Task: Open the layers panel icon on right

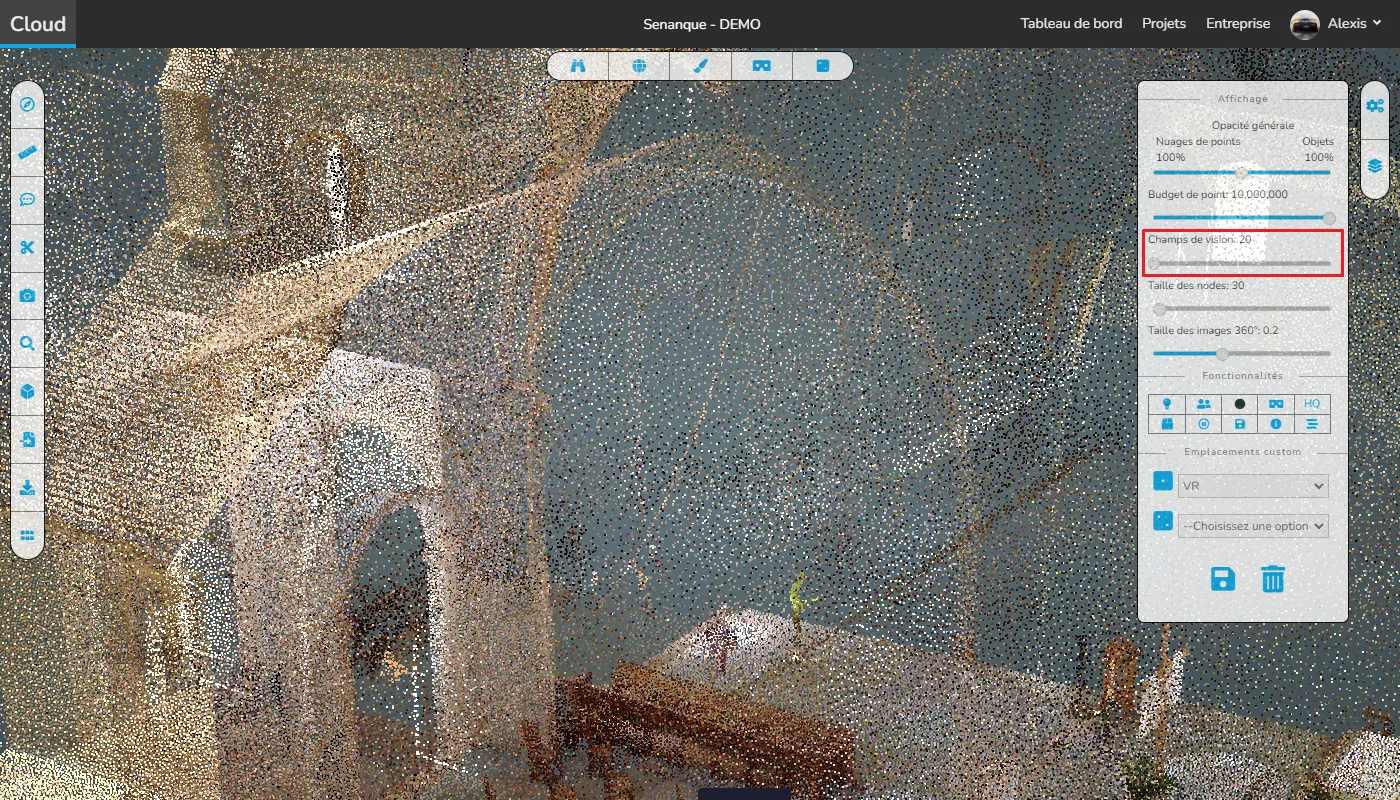Action: coord(1375,166)
